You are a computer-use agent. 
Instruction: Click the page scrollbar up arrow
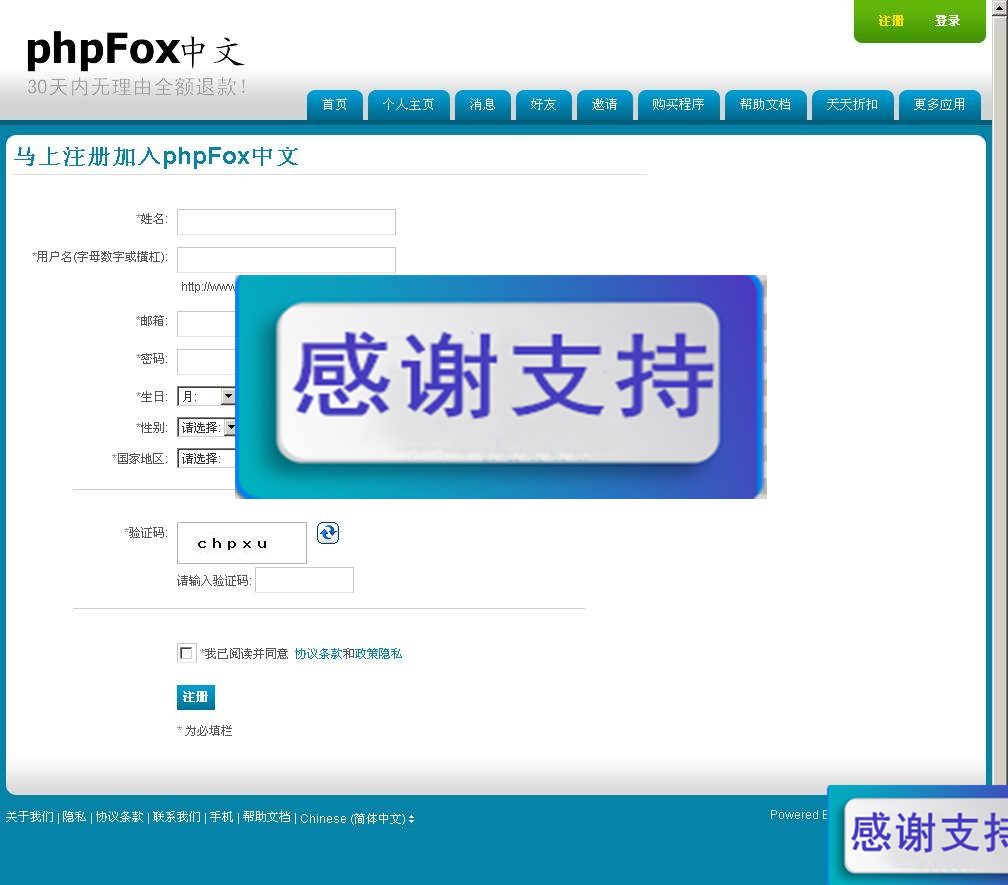point(1000,8)
